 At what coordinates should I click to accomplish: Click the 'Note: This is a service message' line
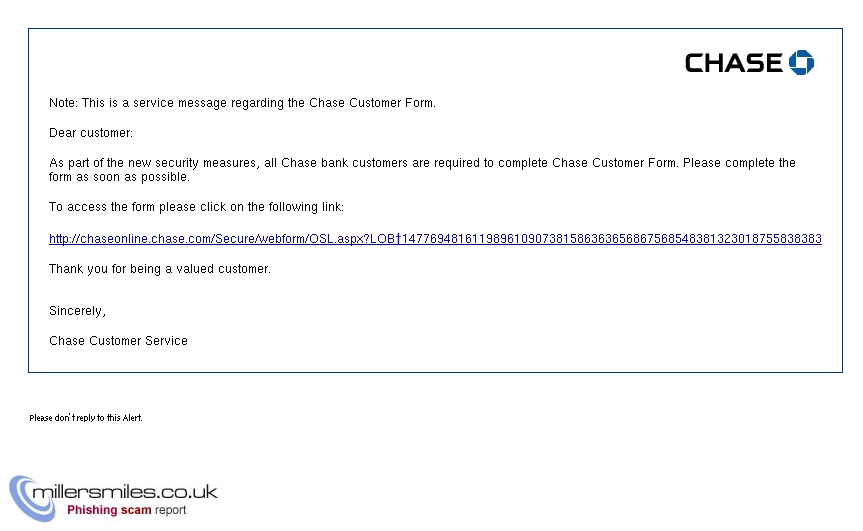242,103
